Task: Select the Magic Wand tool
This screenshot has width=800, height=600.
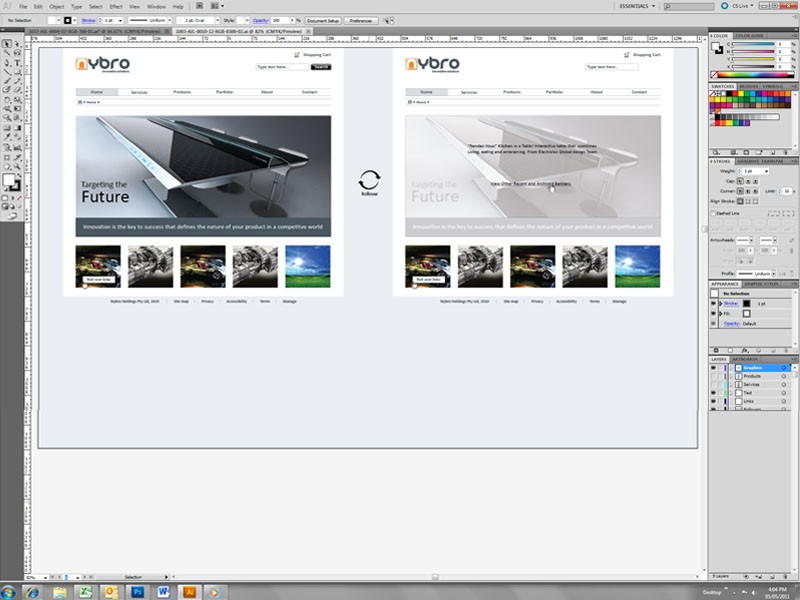Action: pos(7,53)
